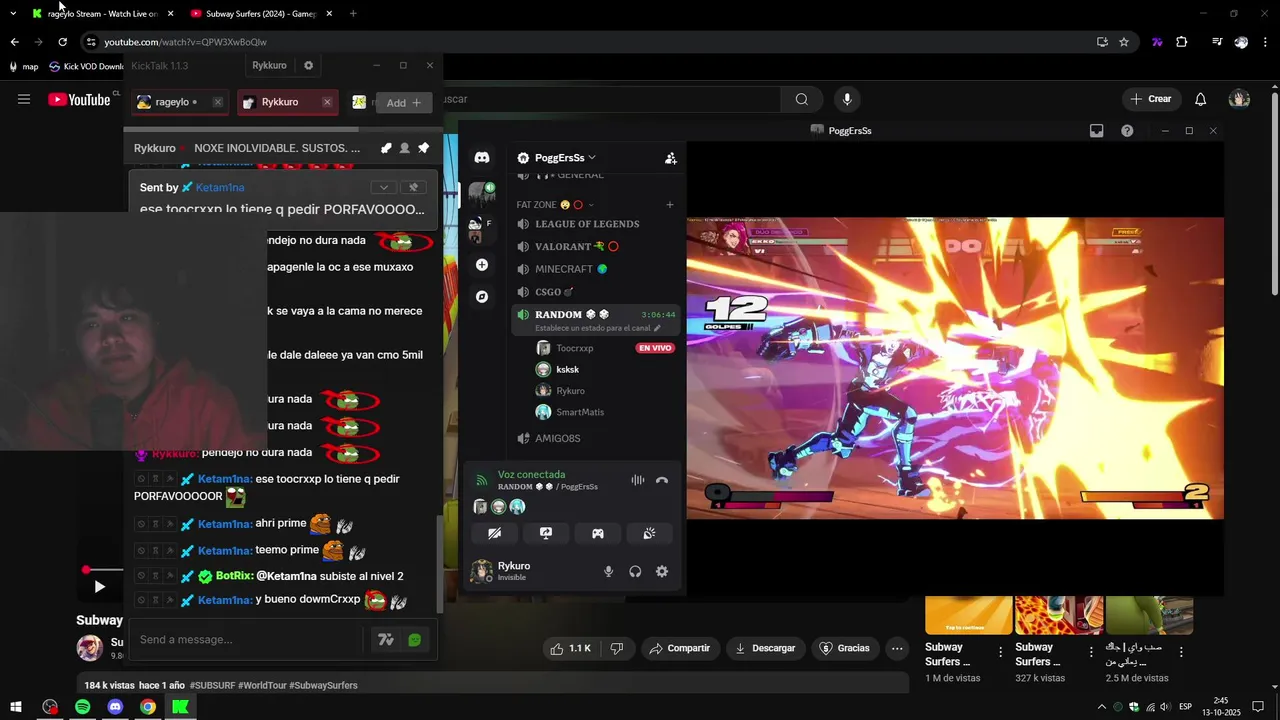Add a server with Discord plus icon
1280x720 pixels.
pos(482,265)
